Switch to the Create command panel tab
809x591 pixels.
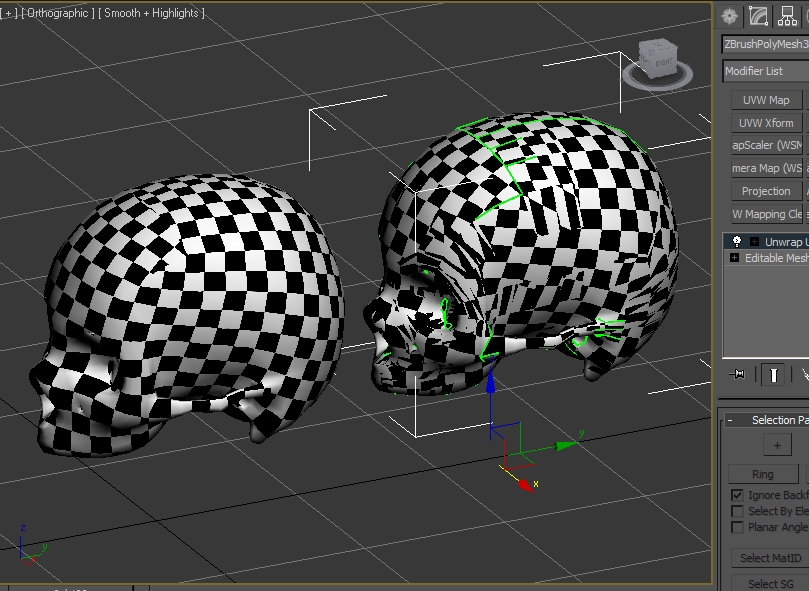[x=729, y=14]
